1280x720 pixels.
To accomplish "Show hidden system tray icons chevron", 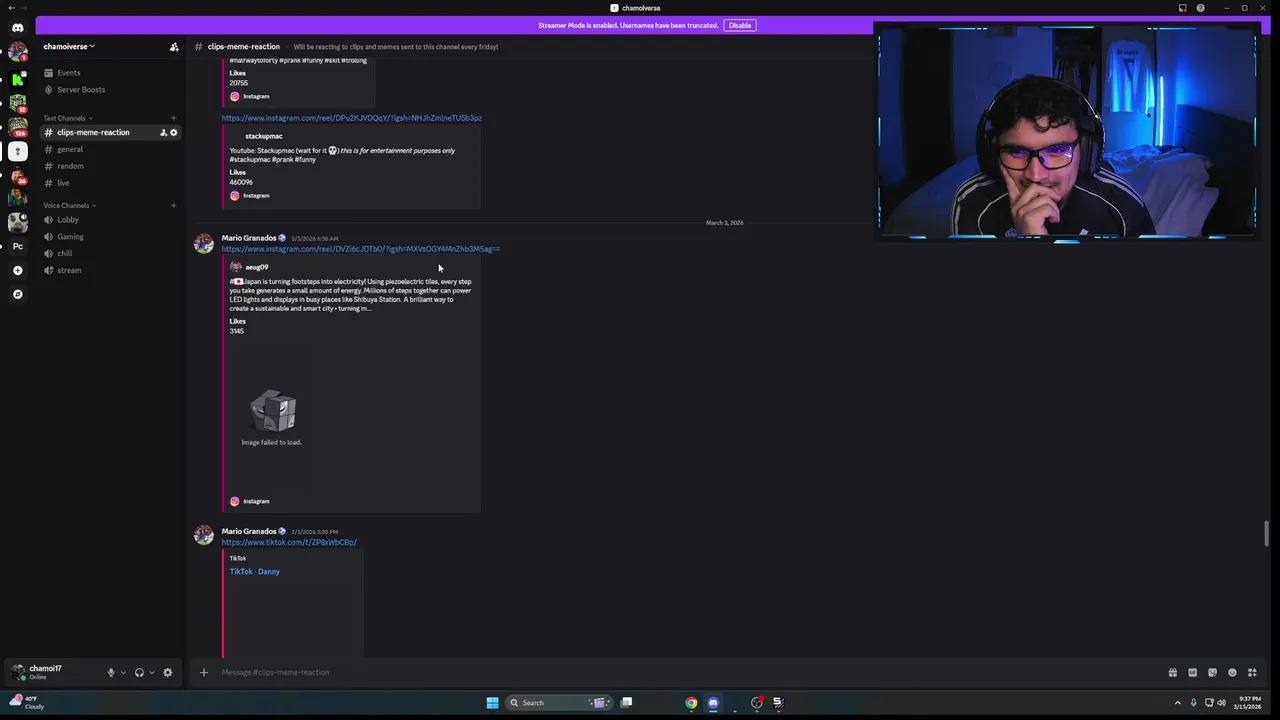I will (1177, 703).
